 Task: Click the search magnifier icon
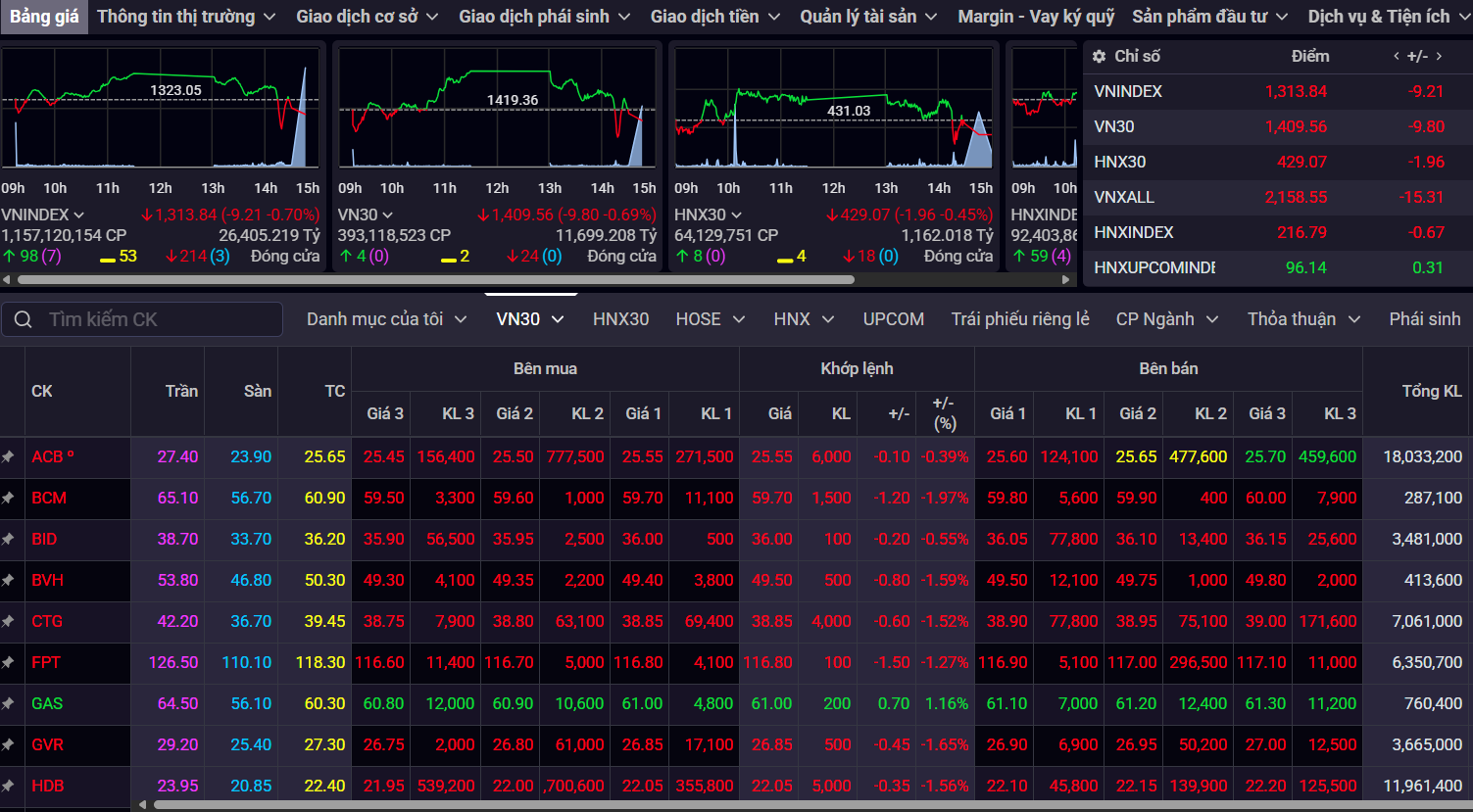(23, 319)
